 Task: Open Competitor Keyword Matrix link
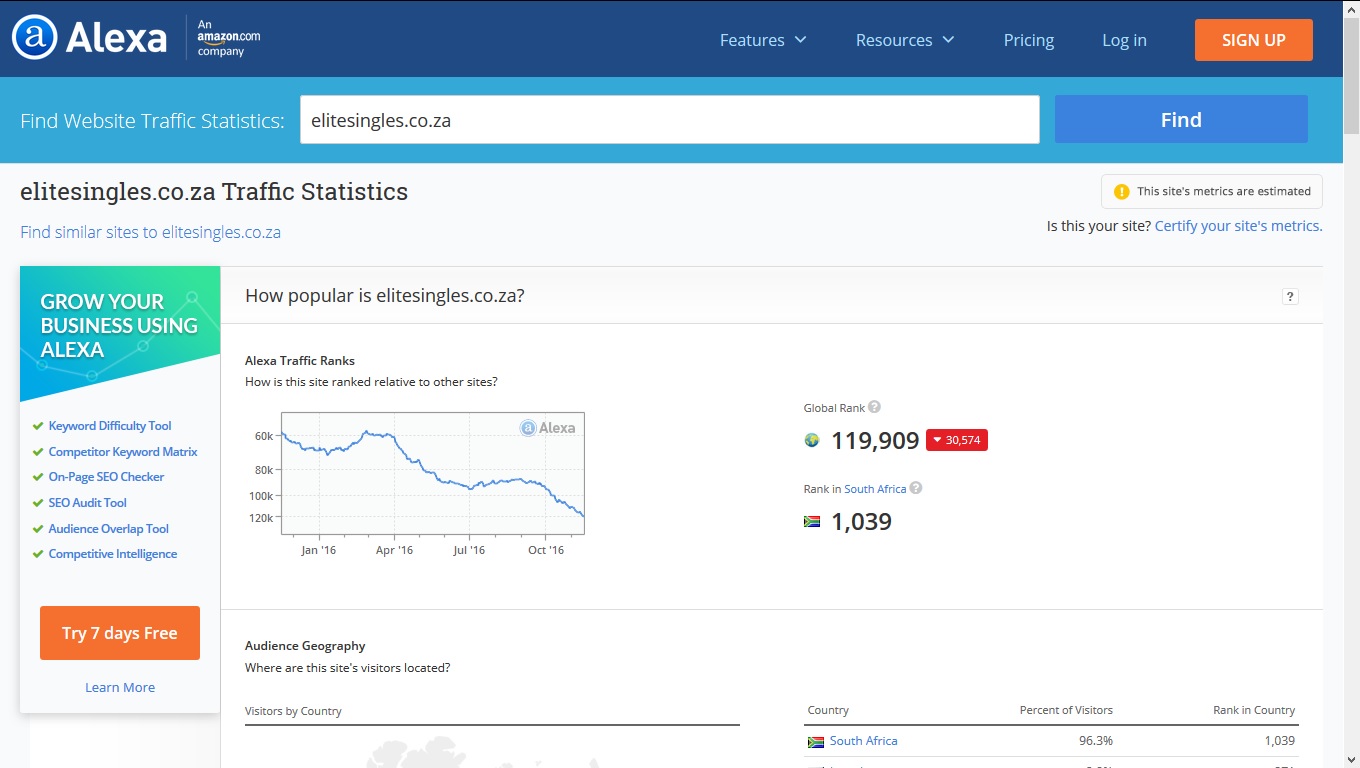click(123, 452)
